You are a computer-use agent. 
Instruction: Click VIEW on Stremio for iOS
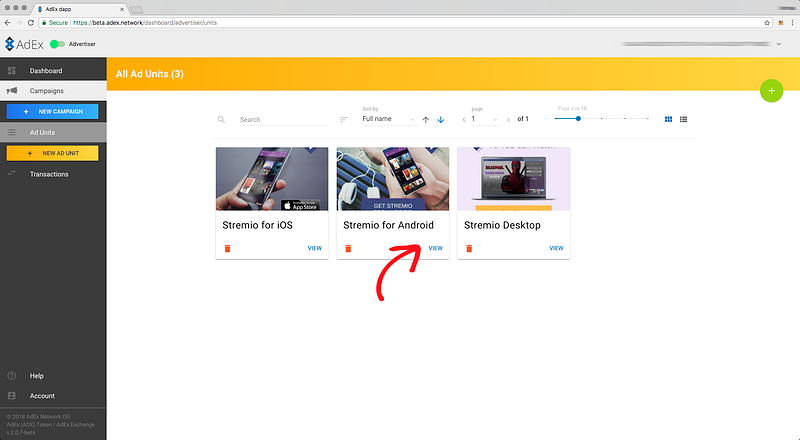[315, 248]
